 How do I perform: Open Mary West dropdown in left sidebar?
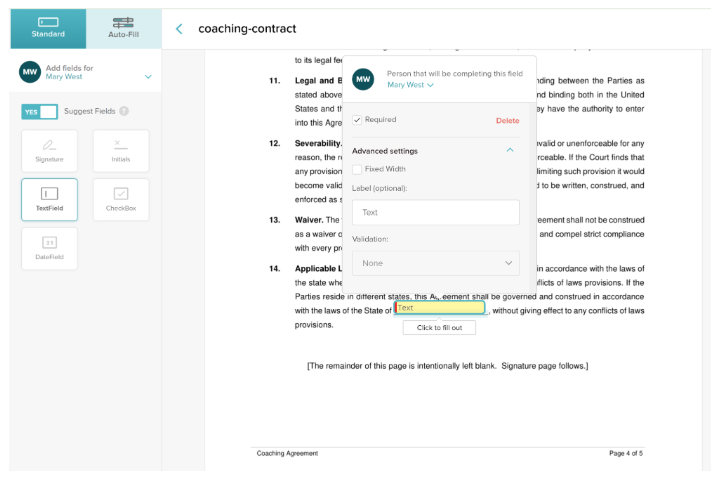[148, 76]
